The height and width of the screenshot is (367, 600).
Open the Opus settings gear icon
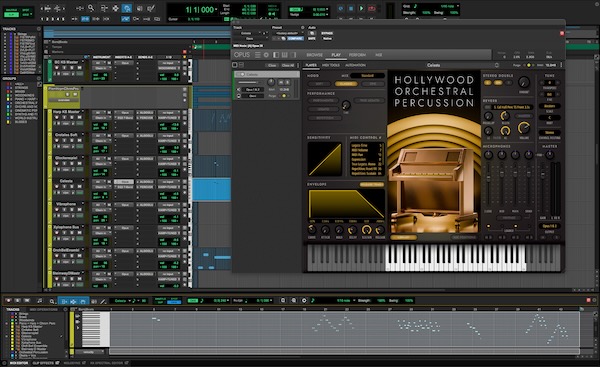coord(266,55)
